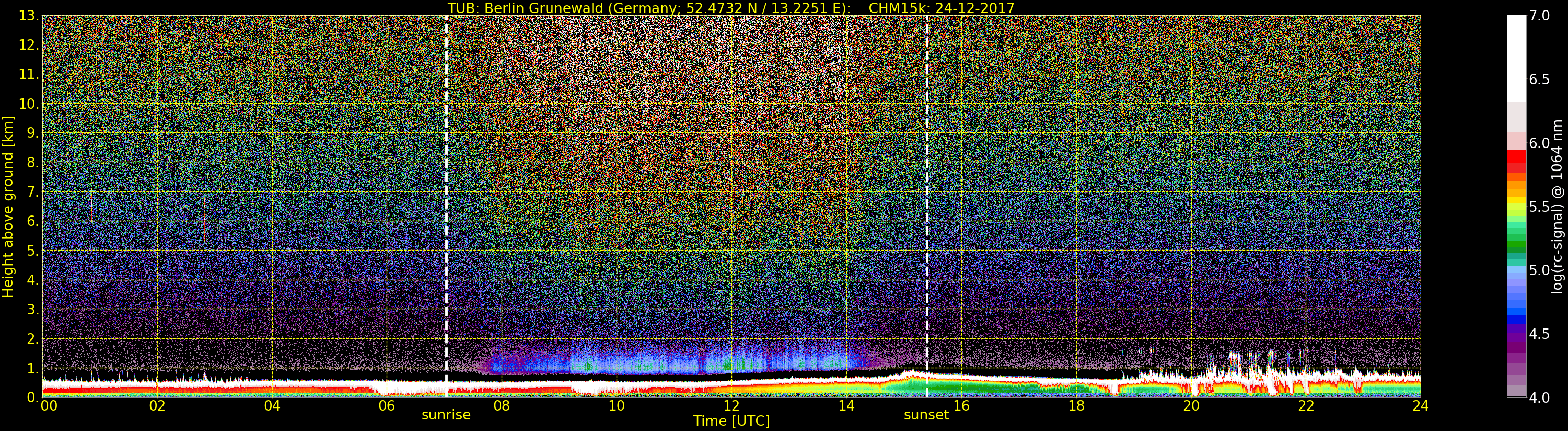Viewport: 1568px width, 431px height.
Task: Click the "5.5" colorbar tick label
Action: click(1539, 207)
